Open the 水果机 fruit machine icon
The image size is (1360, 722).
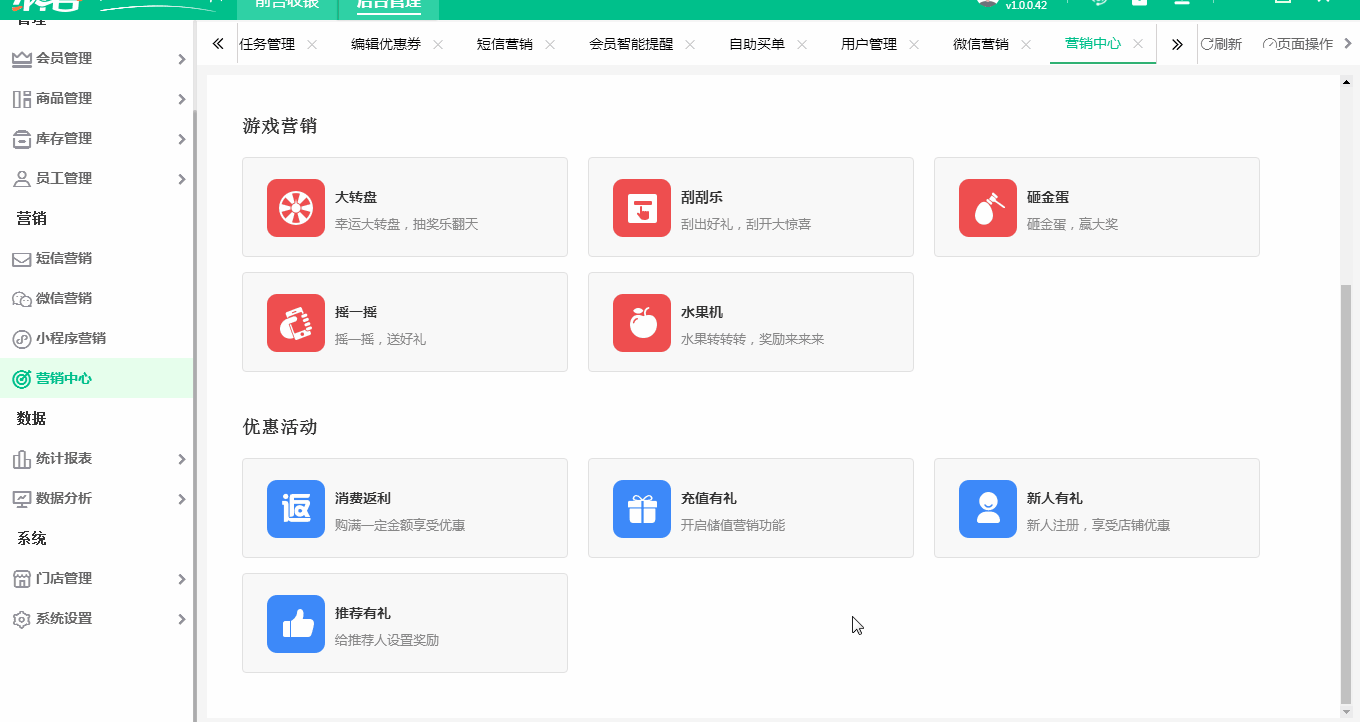click(x=641, y=322)
